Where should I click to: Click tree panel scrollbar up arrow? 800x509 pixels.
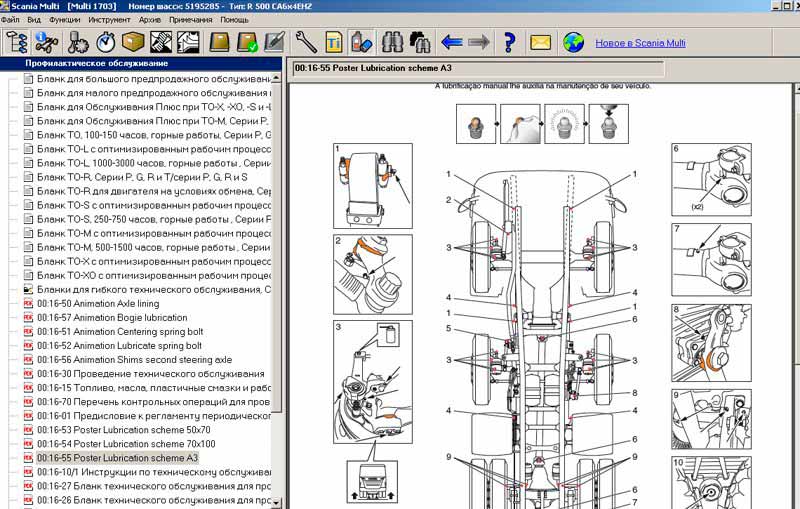[276, 78]
